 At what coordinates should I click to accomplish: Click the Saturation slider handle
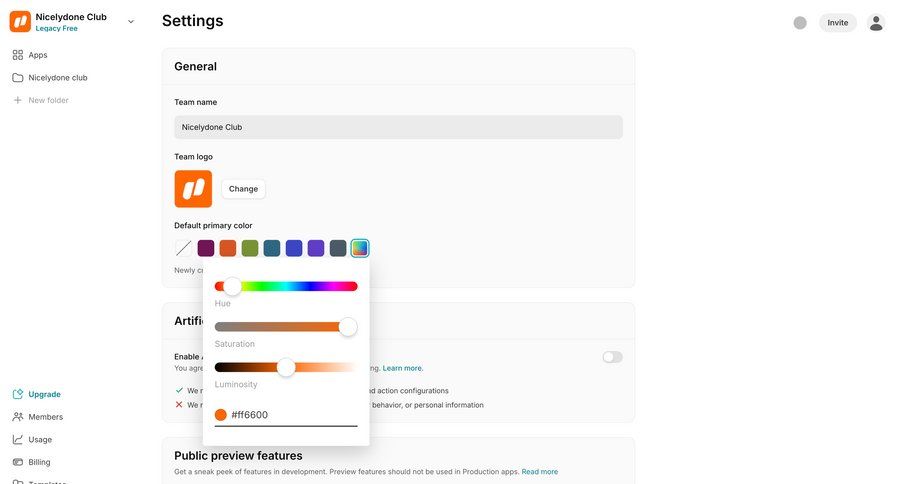(348, 327)
